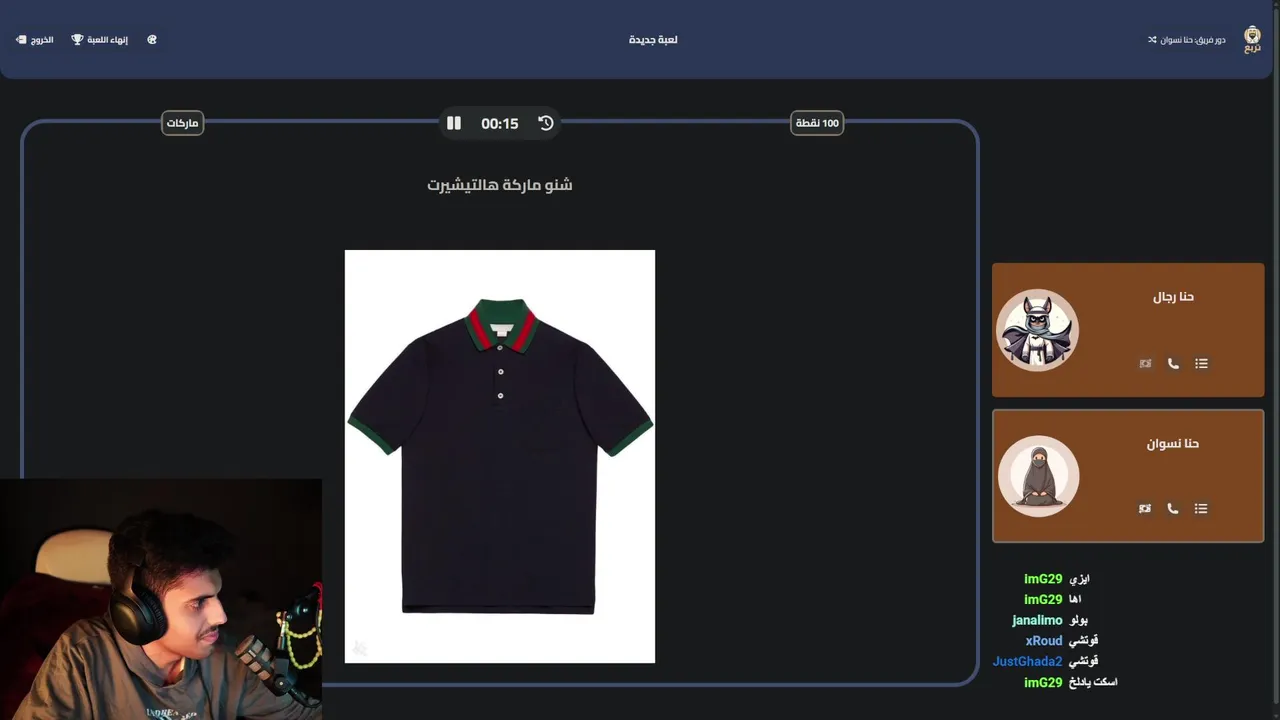Click the trophy icon next to إنهاء اللعبة
The image size is (1280, 720).
pyautogui.click(x=77, y=40)
